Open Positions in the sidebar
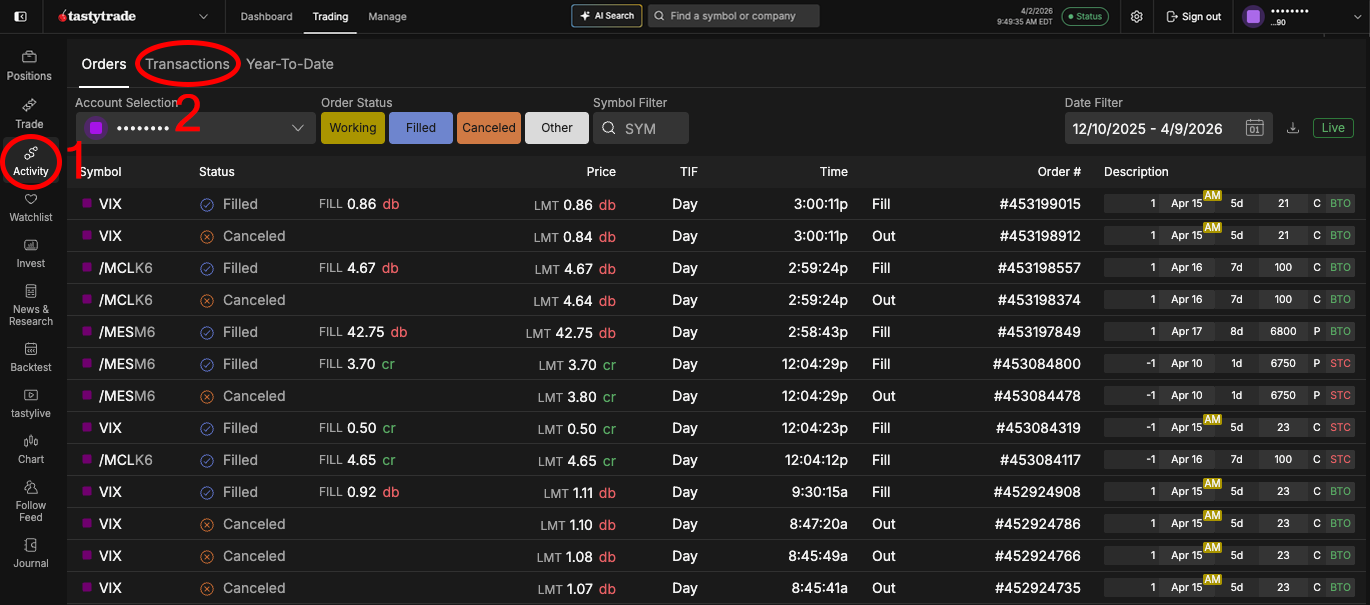1370x605 pixels. [x=29, y=66]
